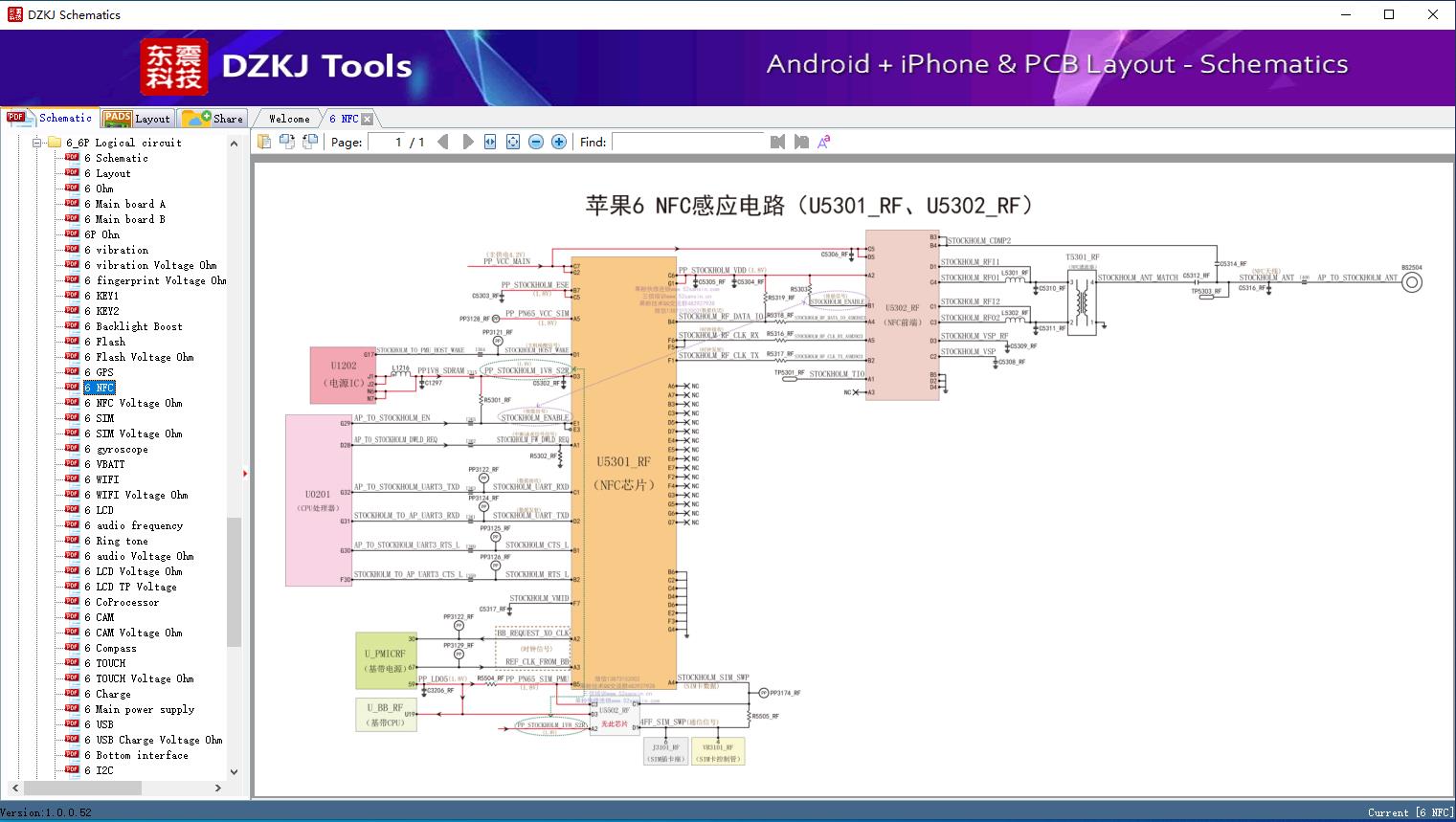Switch to the Schematic tab
Screen dimensions: 1456x822
coord(50,118)
